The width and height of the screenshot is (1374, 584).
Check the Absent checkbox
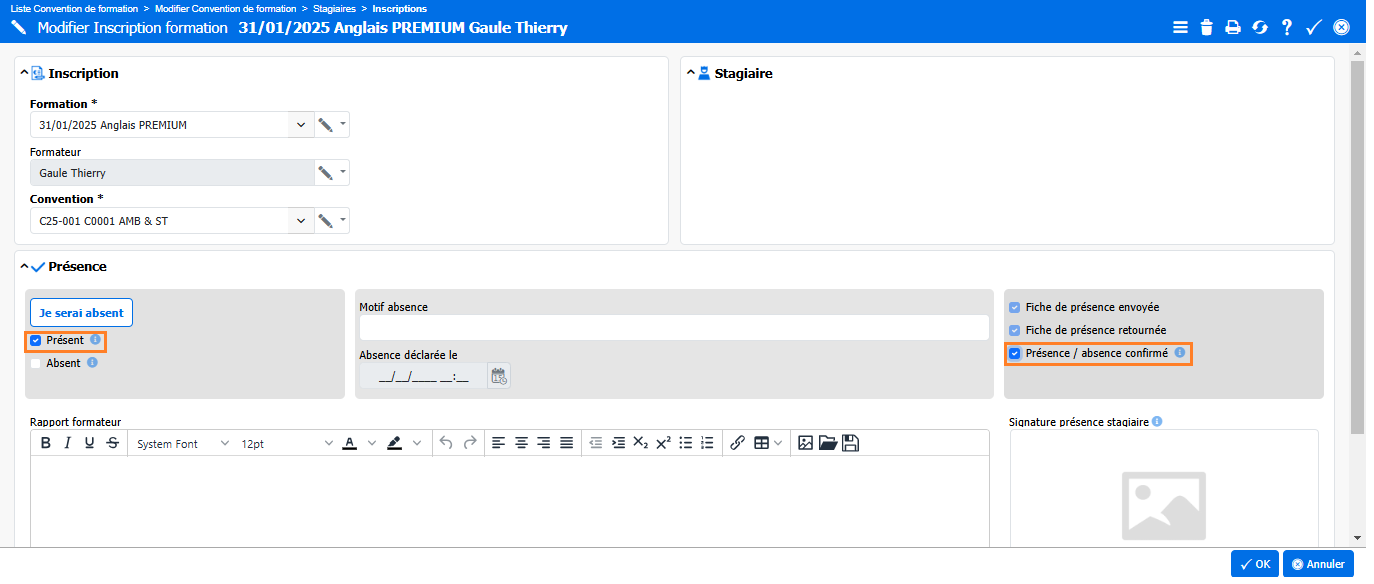tap(36, 364)
